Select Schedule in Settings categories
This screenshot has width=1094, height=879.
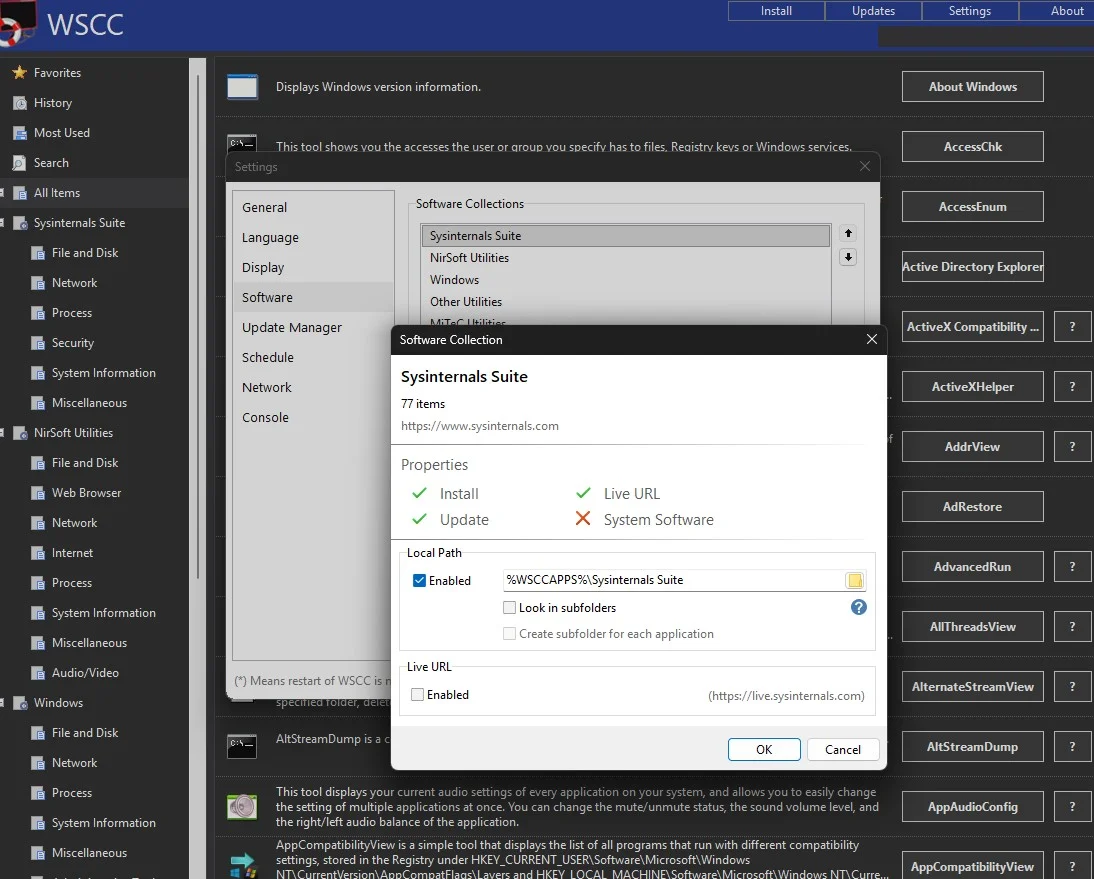(313, 357)
